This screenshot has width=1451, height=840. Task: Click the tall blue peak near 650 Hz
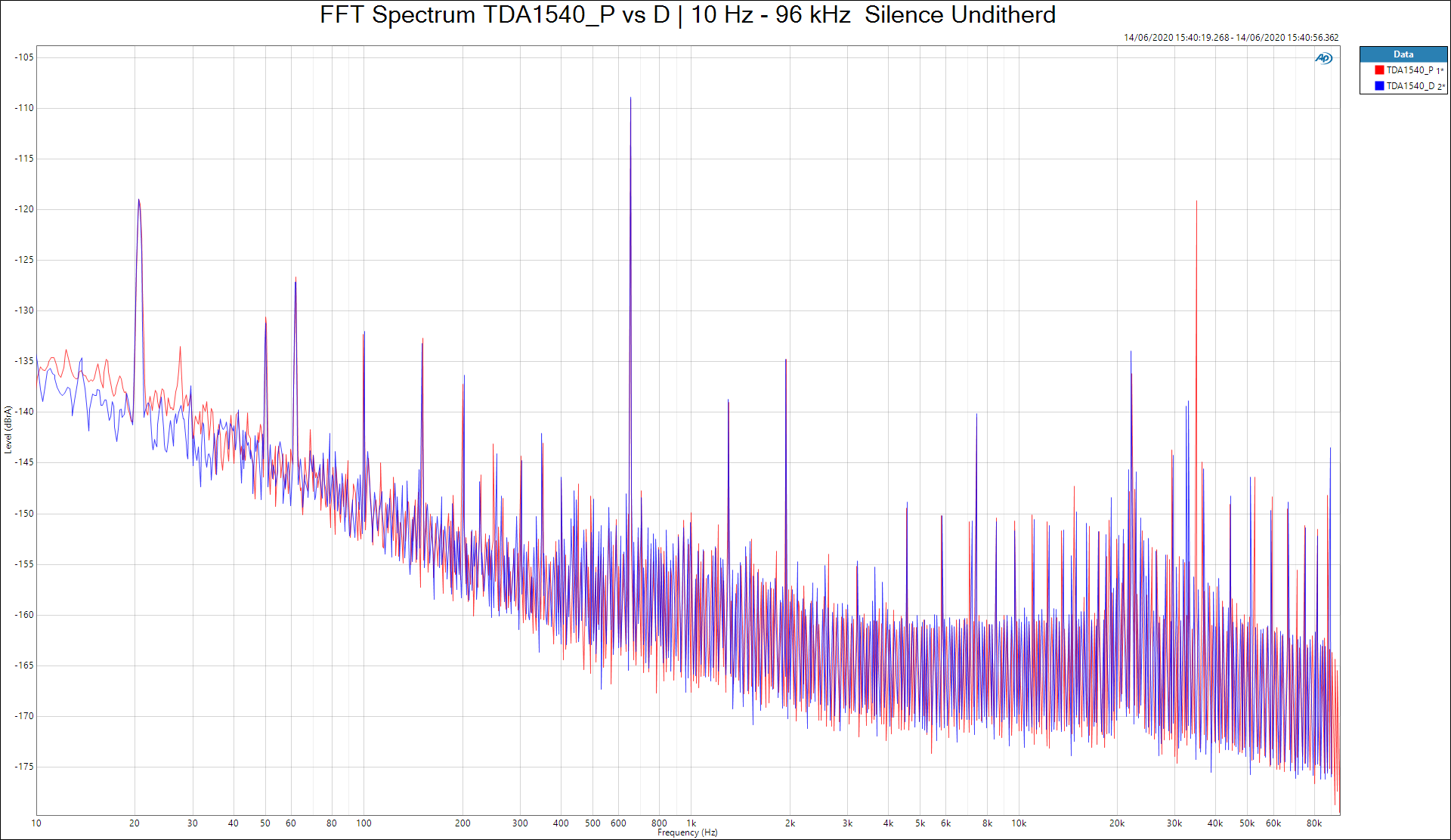[630, 99]
